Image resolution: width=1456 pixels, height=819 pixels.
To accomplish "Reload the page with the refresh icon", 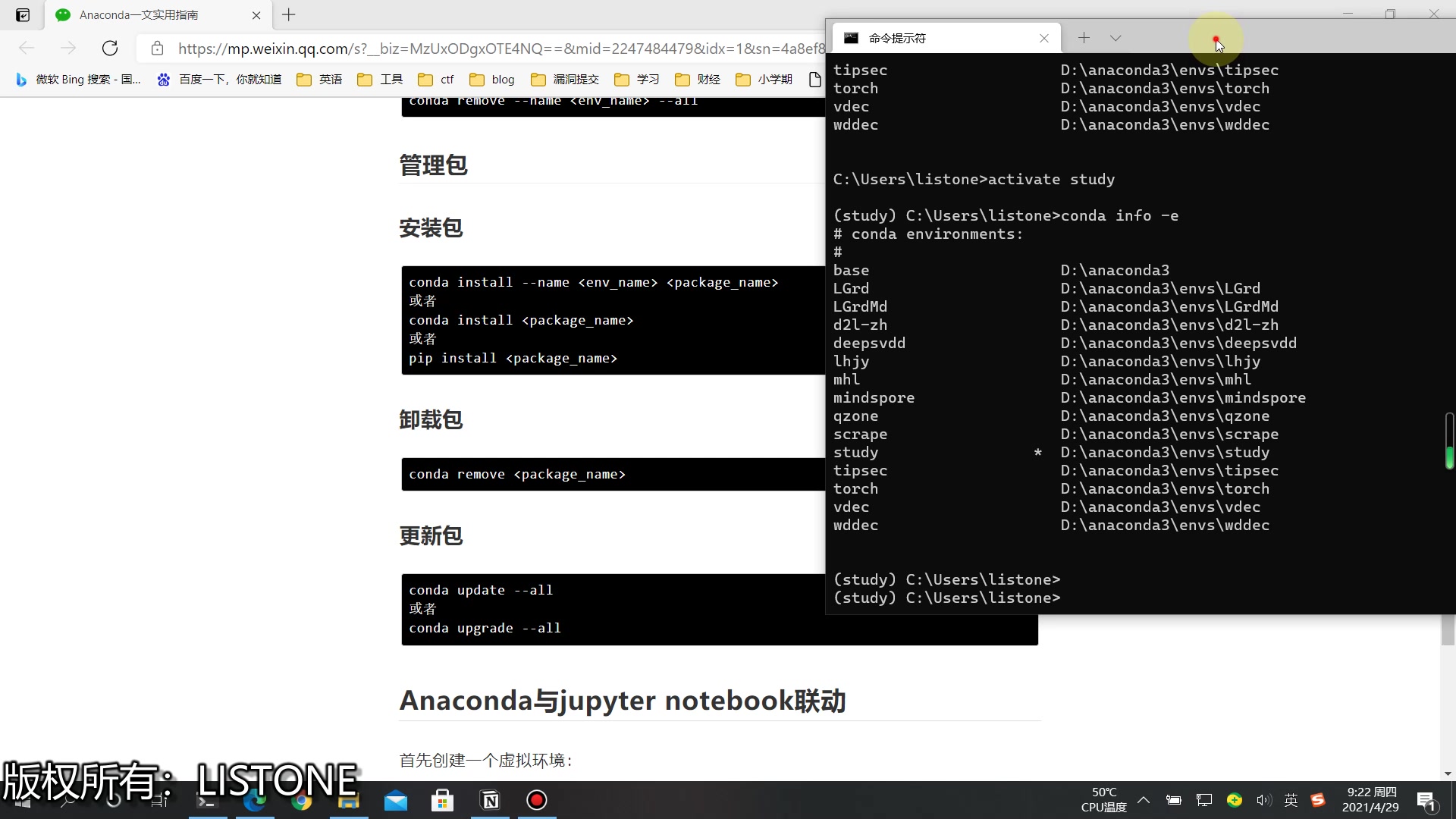I will tap(110, 49).
